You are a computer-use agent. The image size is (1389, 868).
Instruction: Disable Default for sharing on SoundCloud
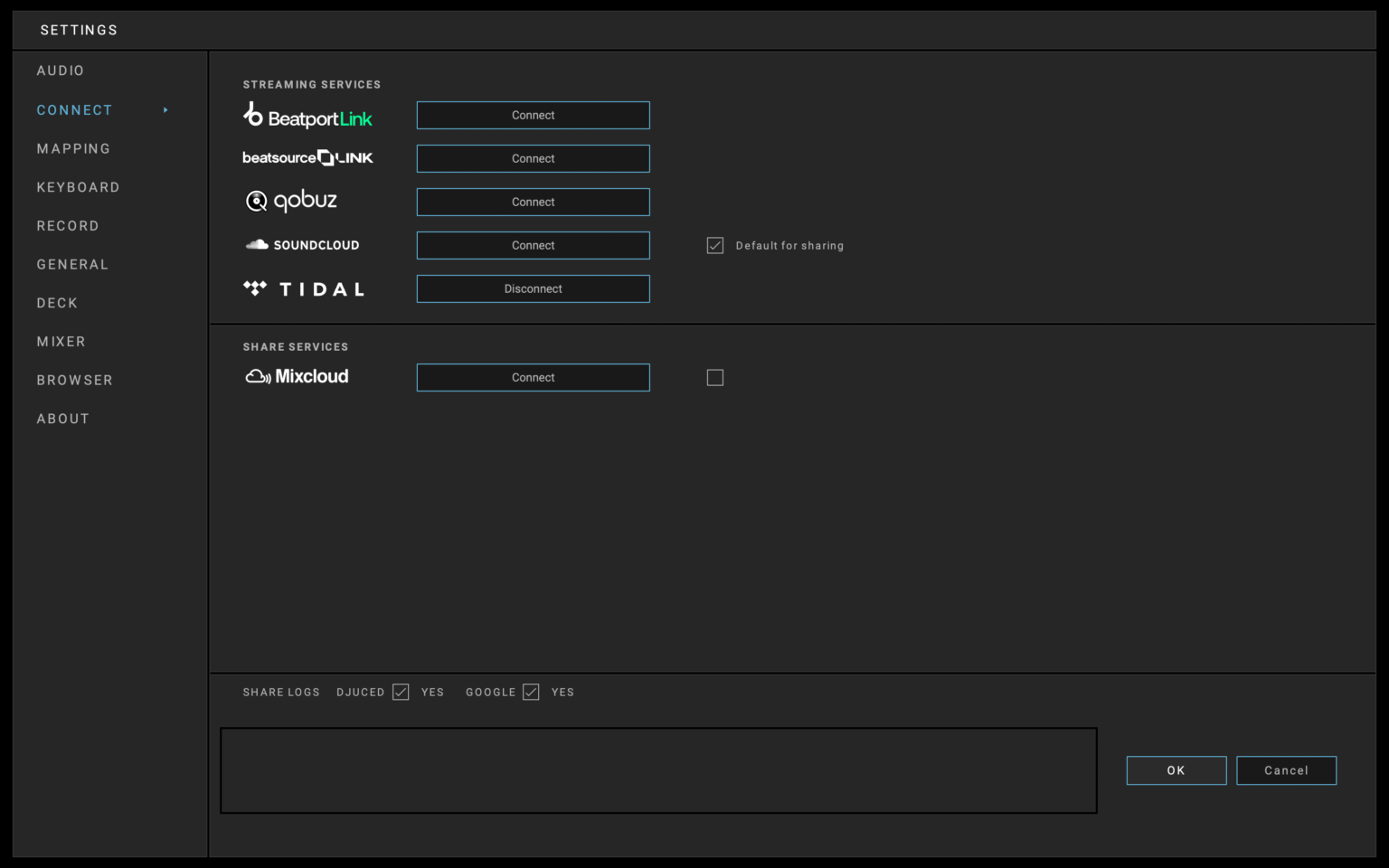715,244
